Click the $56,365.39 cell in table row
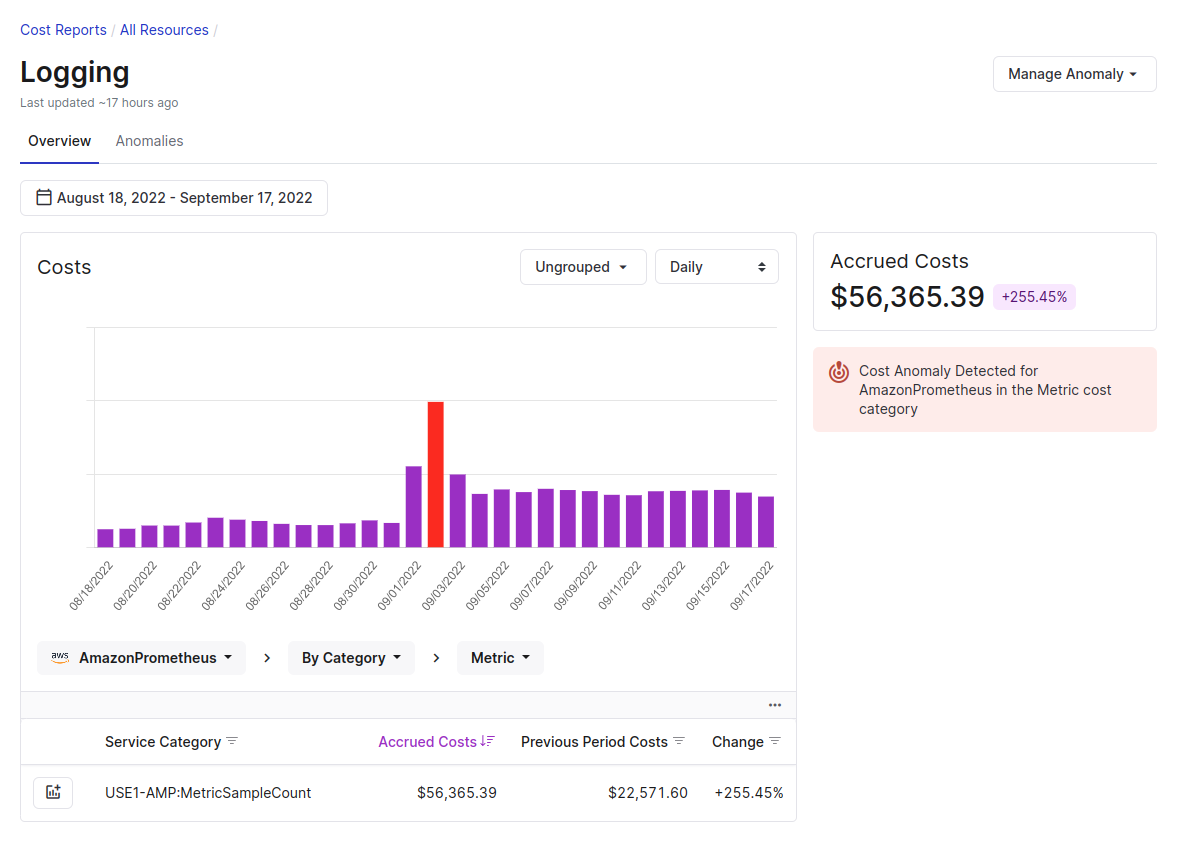Viewport: 1188px width, 853px height. 457,792
